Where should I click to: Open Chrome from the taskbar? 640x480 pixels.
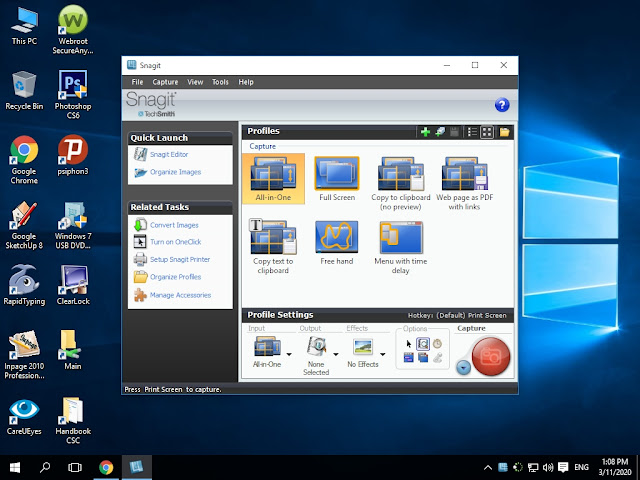[x=106, y=467]
